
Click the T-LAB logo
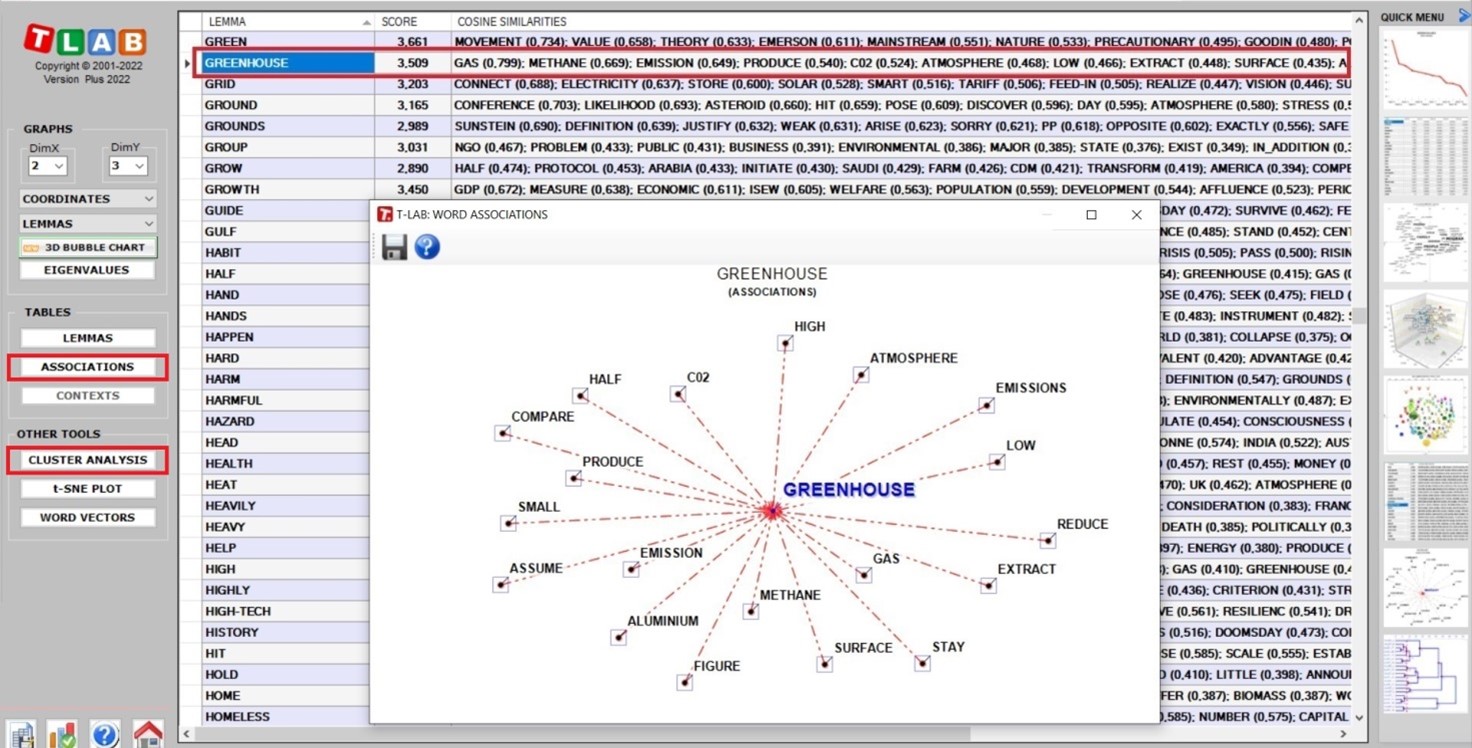point(86,41)
